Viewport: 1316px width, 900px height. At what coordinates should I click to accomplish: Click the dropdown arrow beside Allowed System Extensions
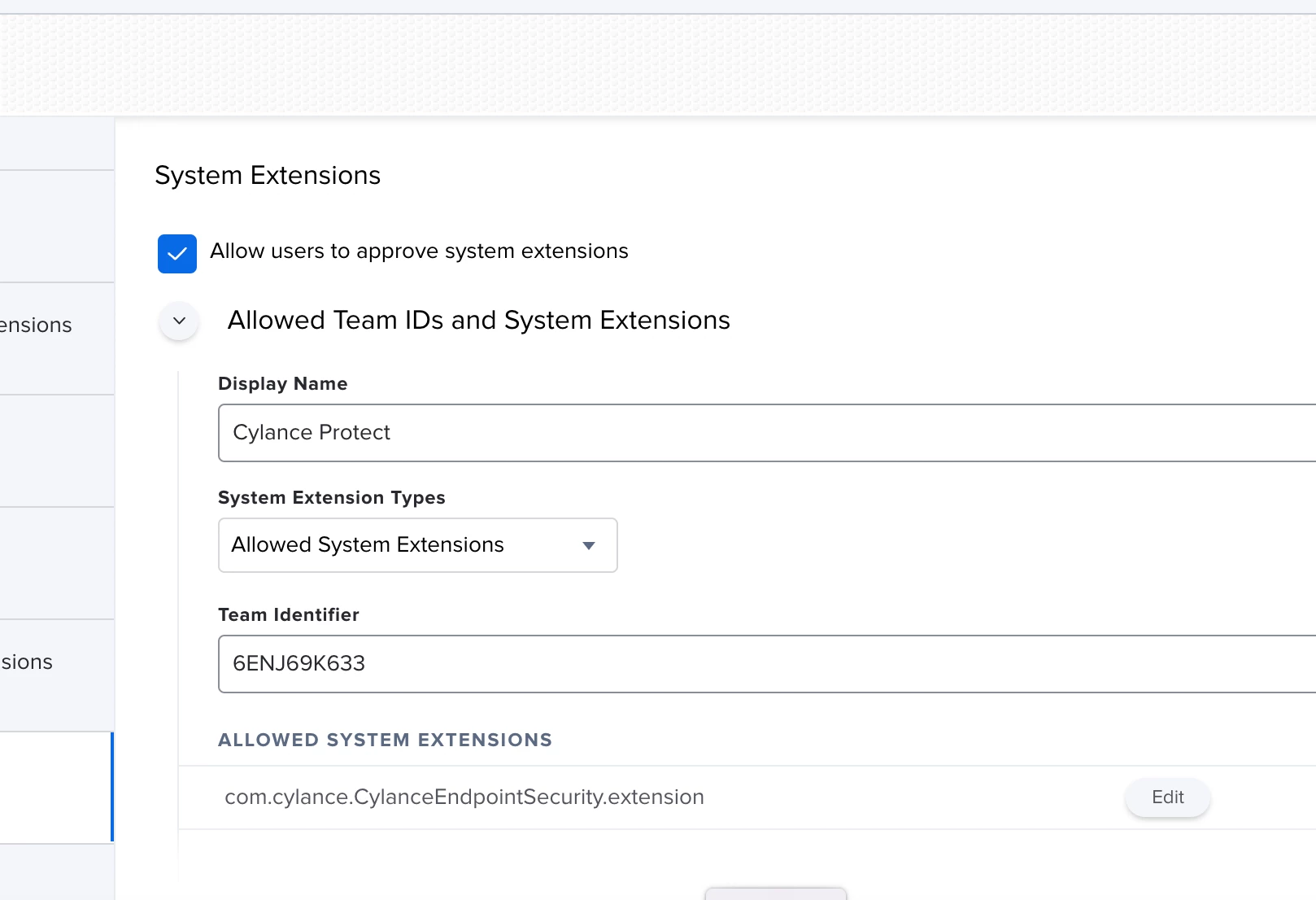pyautogui.click(x=589, y=545)
